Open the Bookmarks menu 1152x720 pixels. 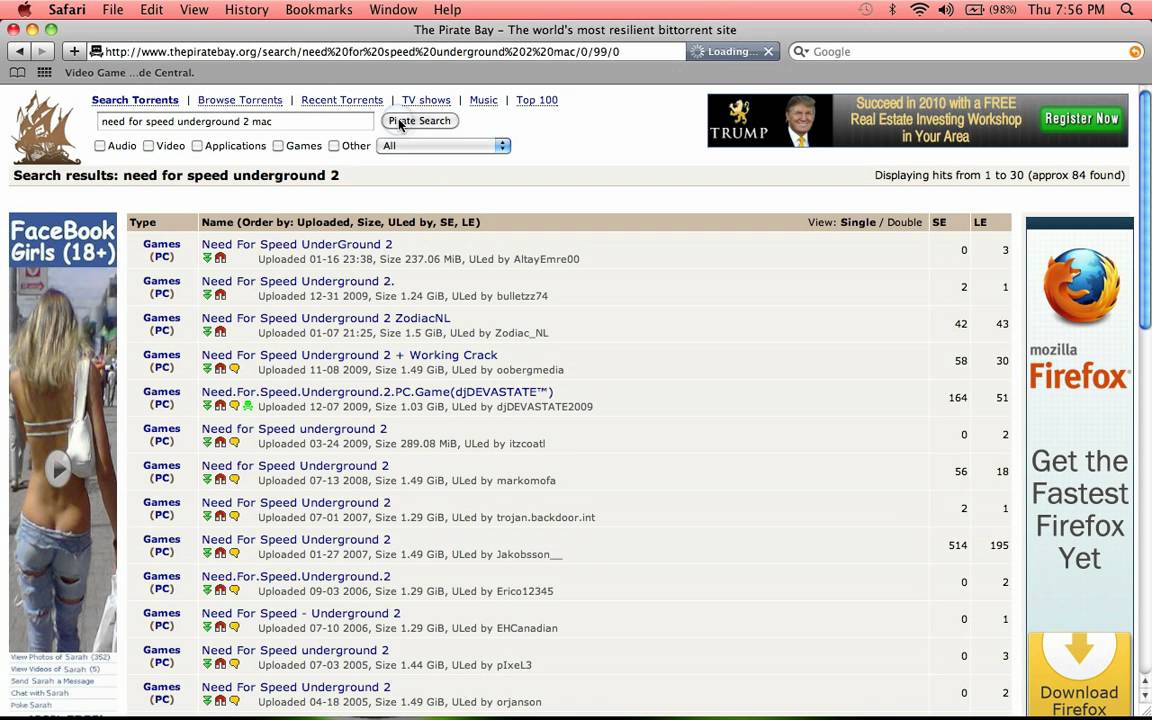click(x=319, y=10)
